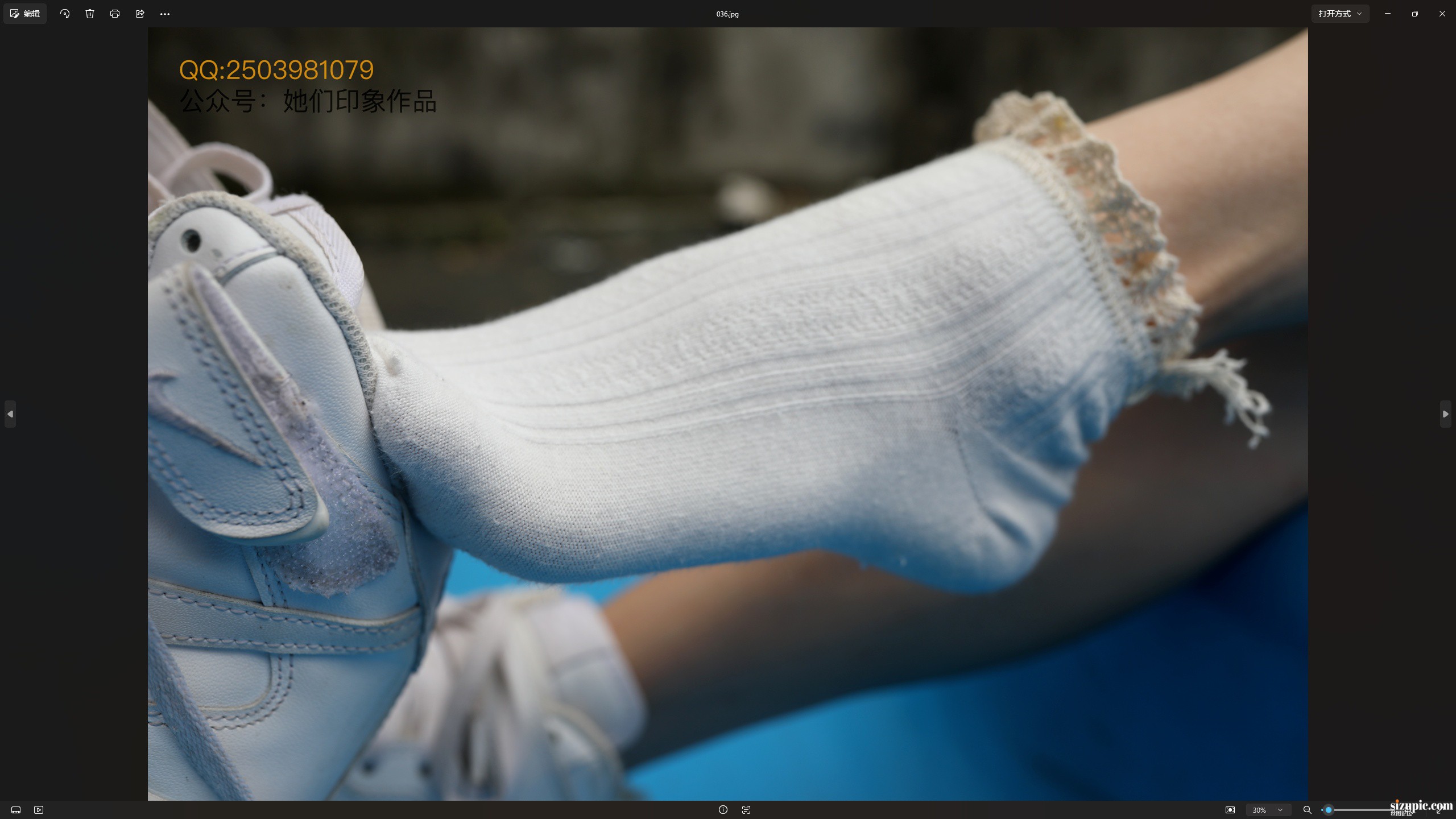Go to the previous photo arrow
The height and width of the screenshot is (819, 1456).
(x=10, y=414)
